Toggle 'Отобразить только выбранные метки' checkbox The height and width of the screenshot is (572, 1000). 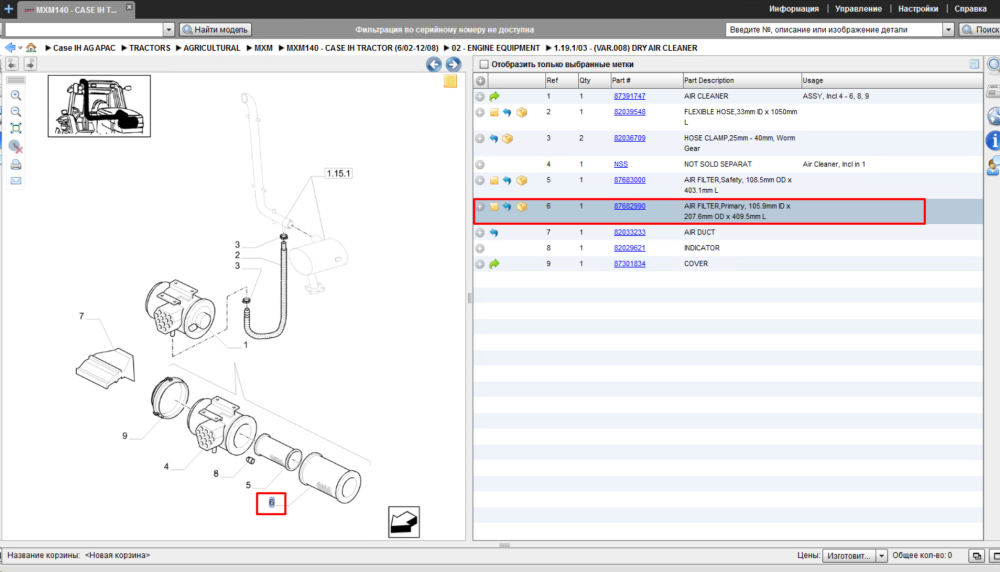tap(484, 64)
